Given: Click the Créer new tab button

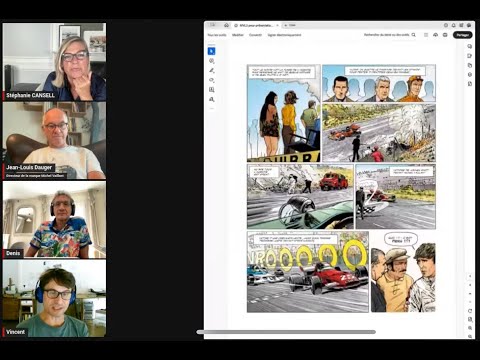Looking at the screenshot, I should (x=291, y=25).
